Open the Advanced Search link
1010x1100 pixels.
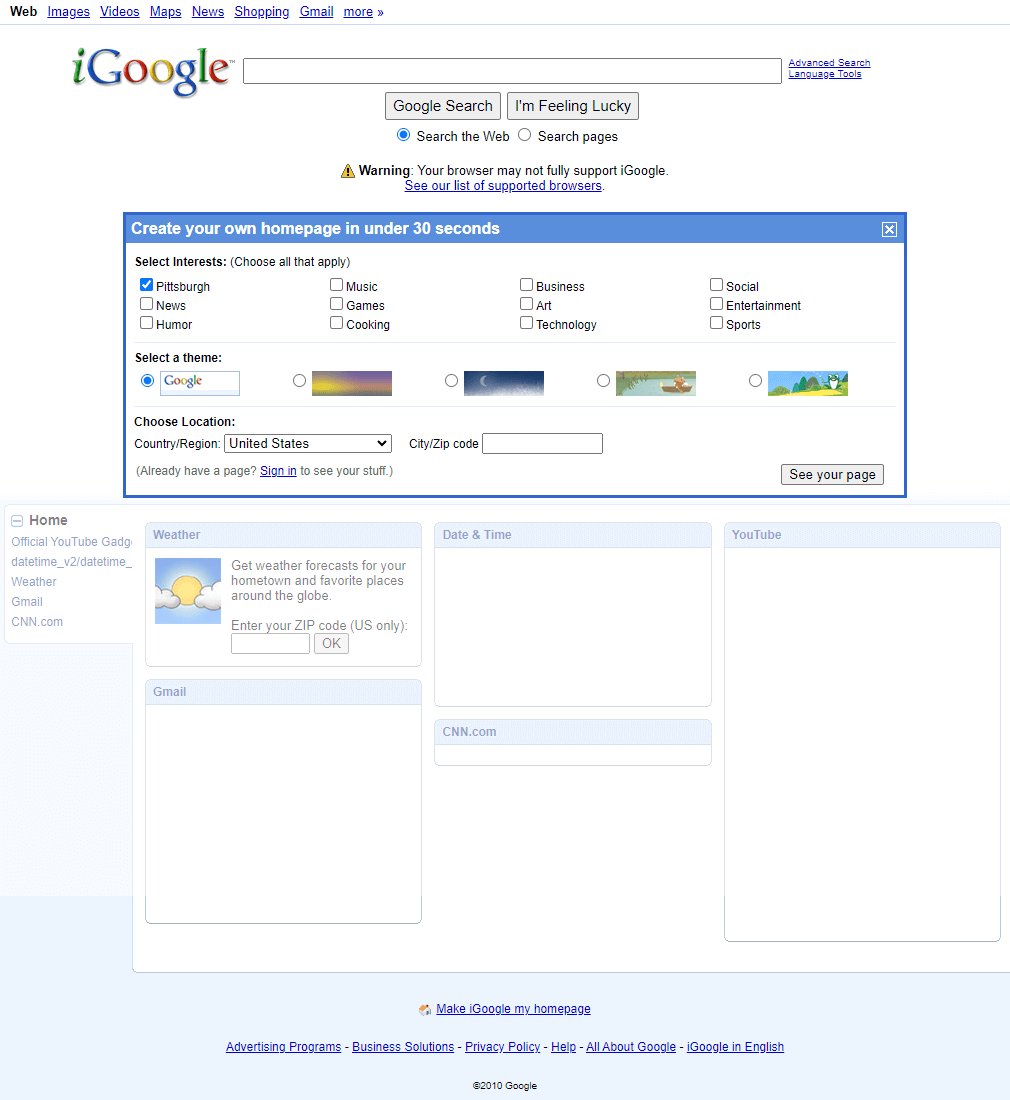click(x=829, y=62)
